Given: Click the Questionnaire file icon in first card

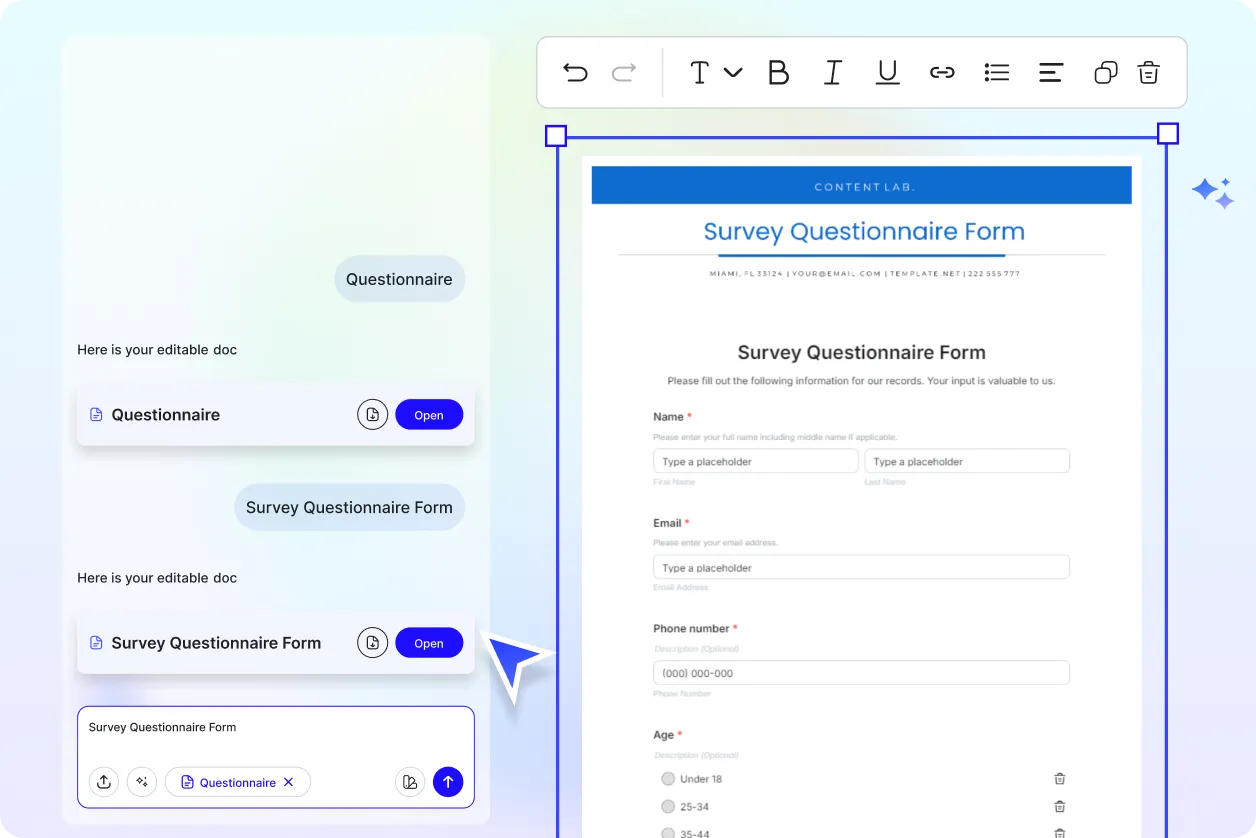Looking at the screenshot, I should [96, 415].
